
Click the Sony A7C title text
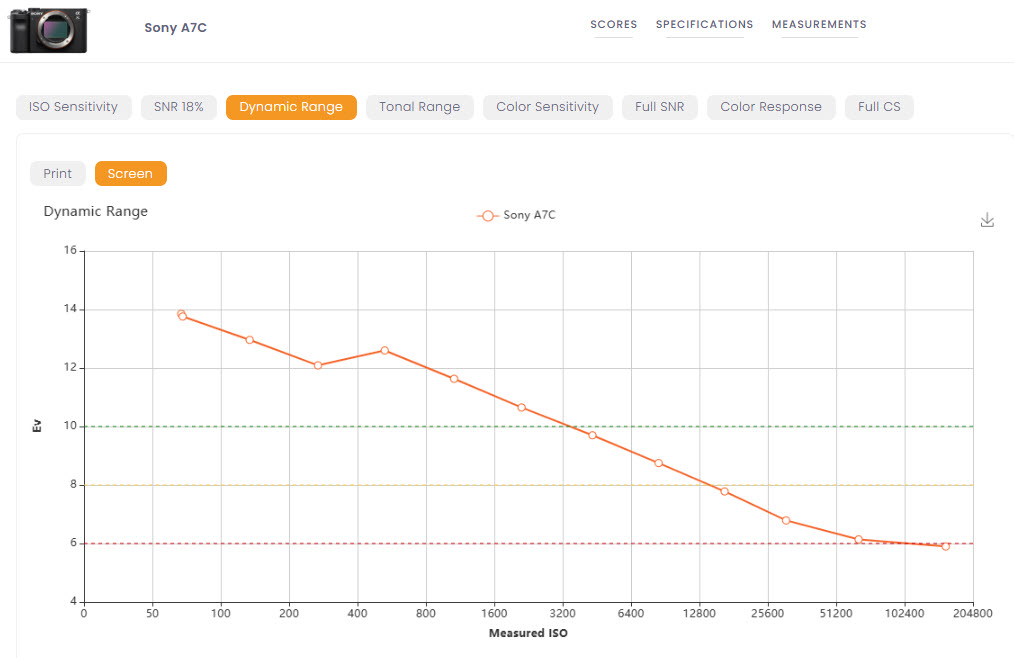[175, 27]
